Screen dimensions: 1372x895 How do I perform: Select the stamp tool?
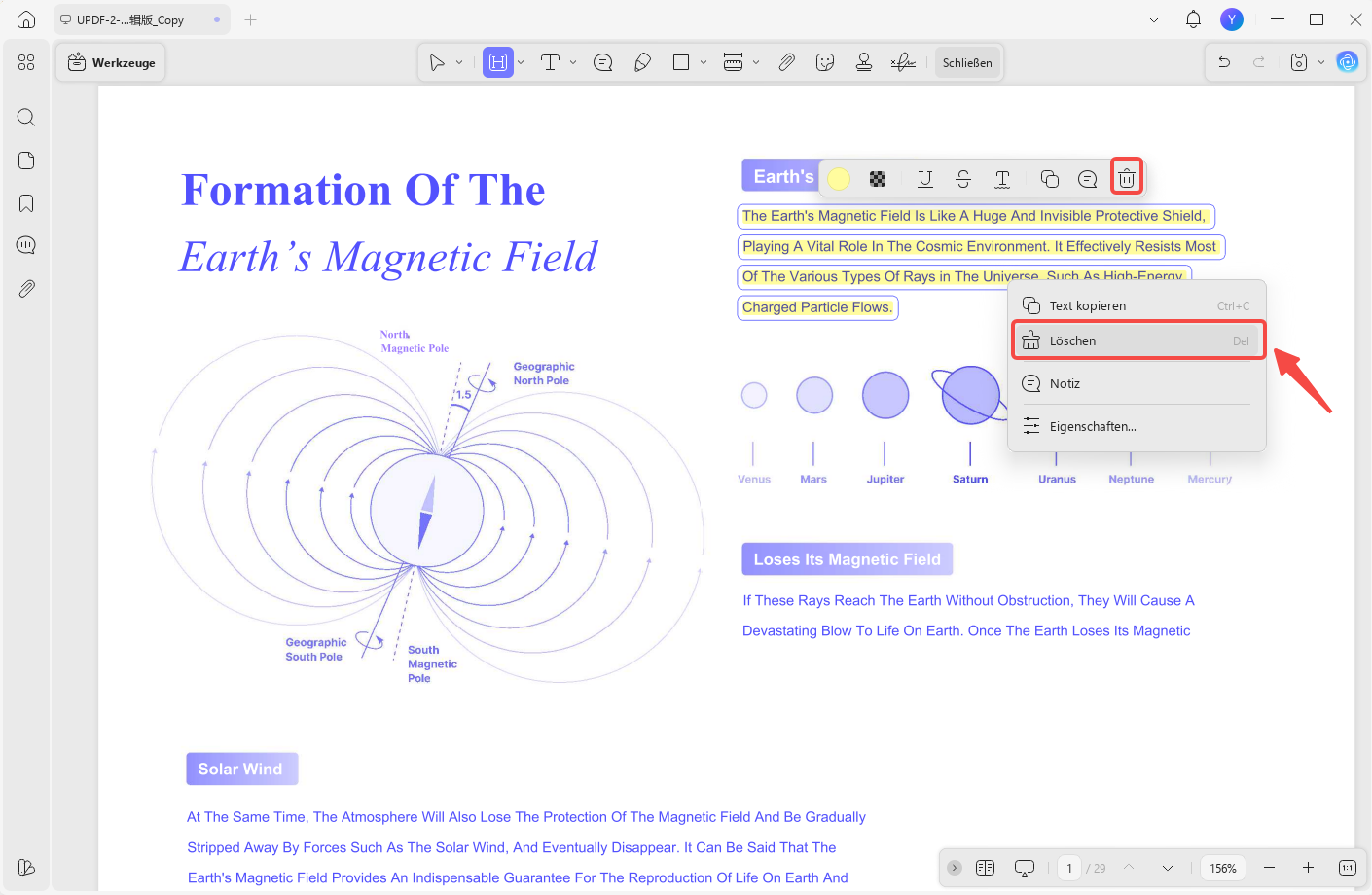pos(864,62)
